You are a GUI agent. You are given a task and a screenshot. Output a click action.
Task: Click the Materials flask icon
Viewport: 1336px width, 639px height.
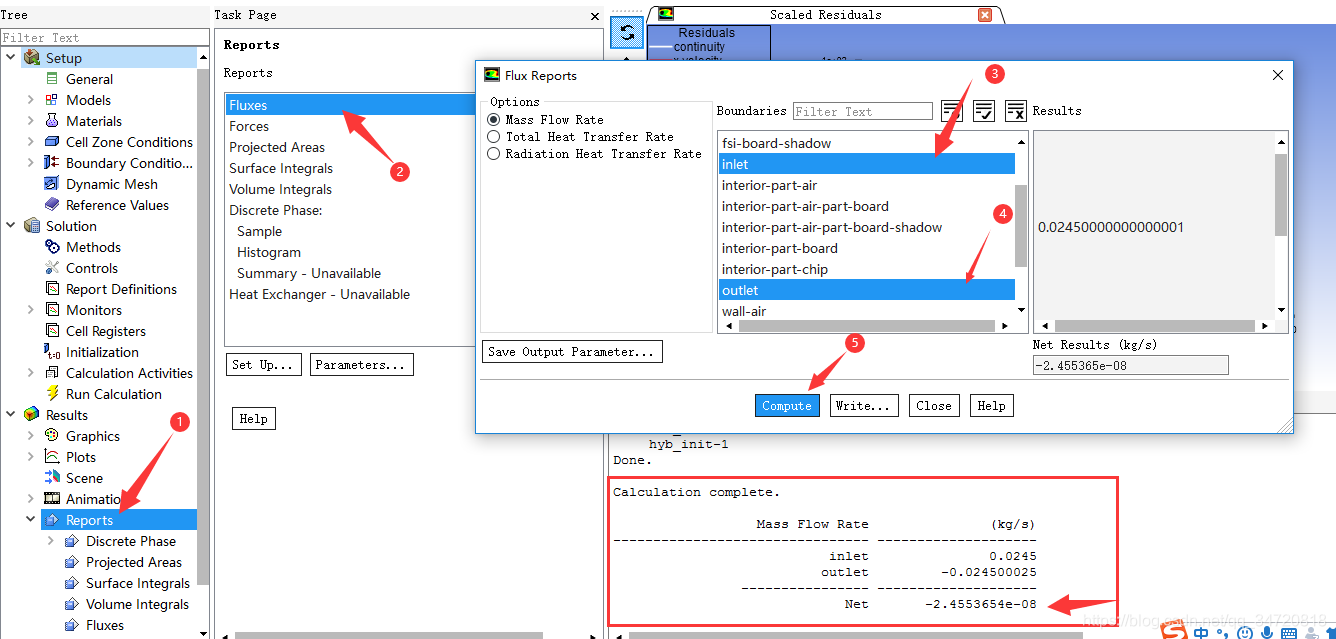[x=52, y=121]
